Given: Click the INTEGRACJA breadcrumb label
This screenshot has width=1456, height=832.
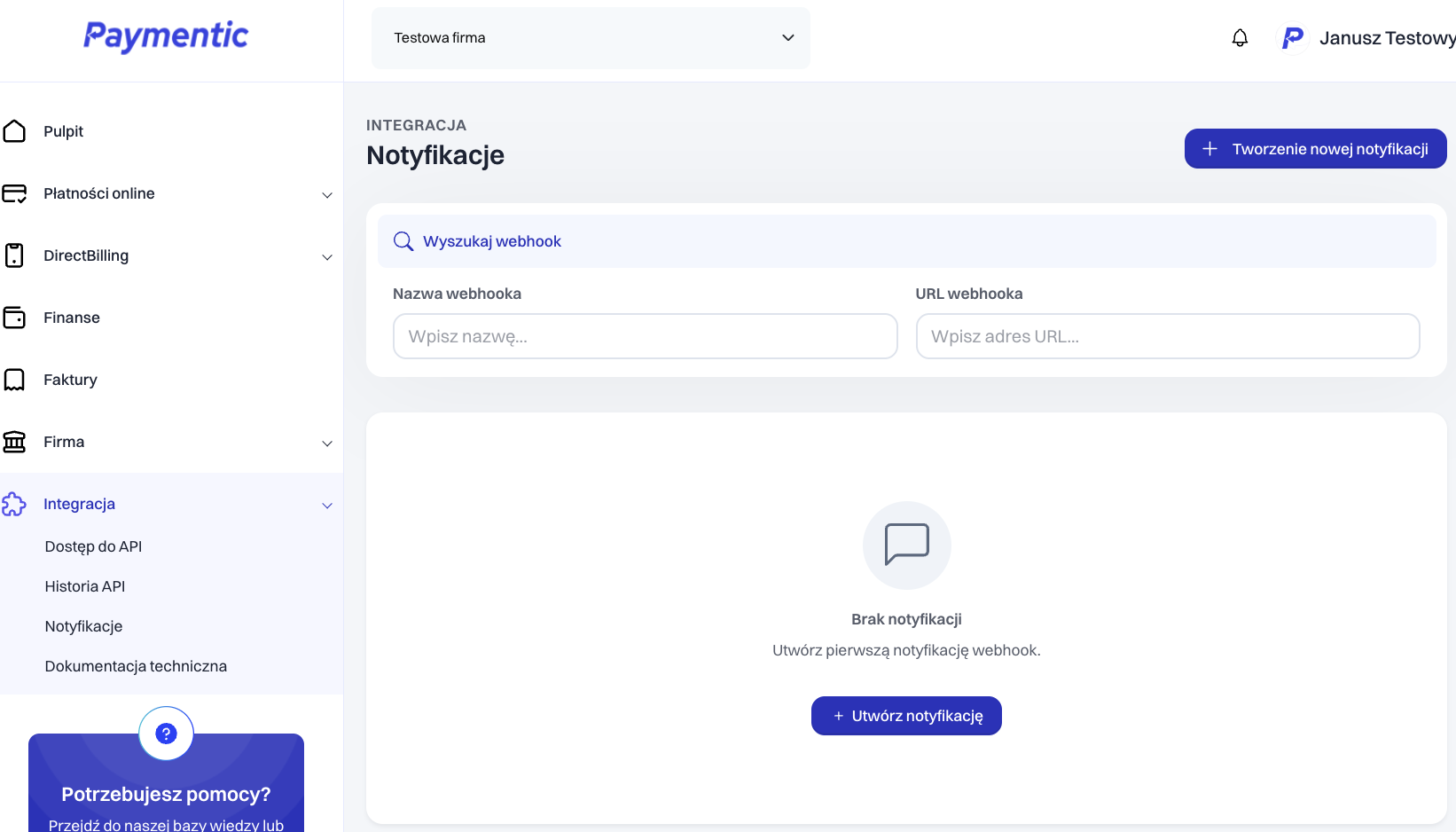Looking at the screenshot, I should pos(416,125).
